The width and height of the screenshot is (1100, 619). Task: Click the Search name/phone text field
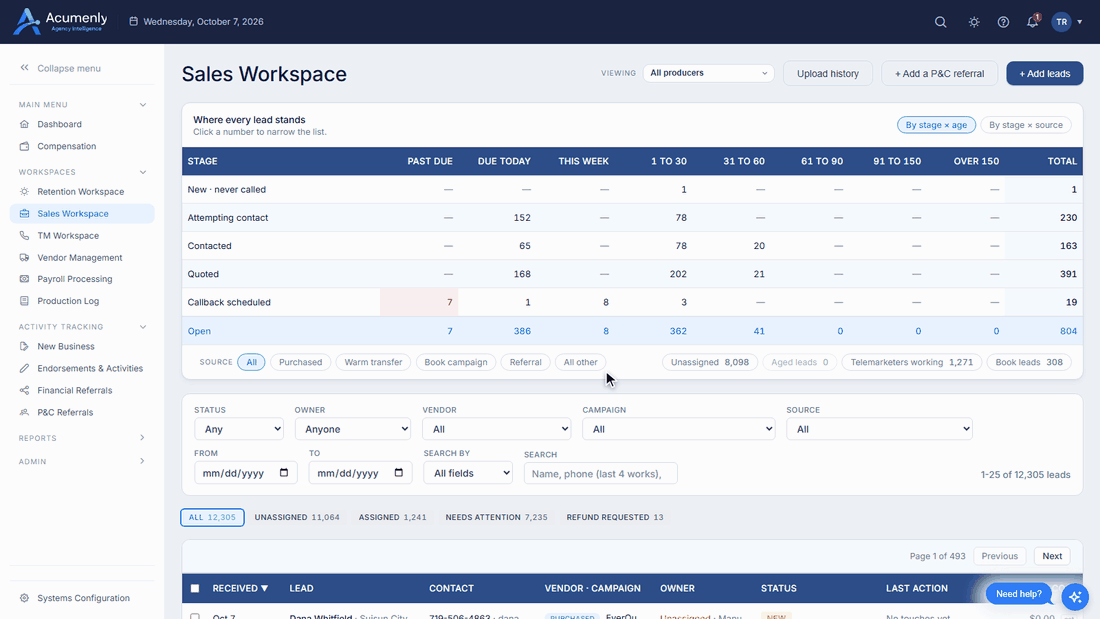click(x=601, y=474)
